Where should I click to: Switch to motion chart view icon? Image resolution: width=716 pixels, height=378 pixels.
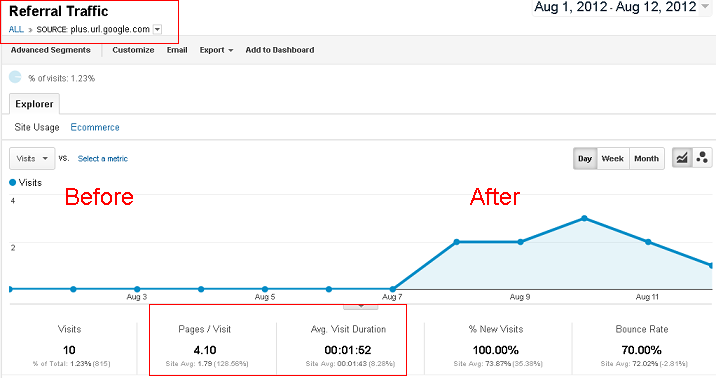(702, 158)
